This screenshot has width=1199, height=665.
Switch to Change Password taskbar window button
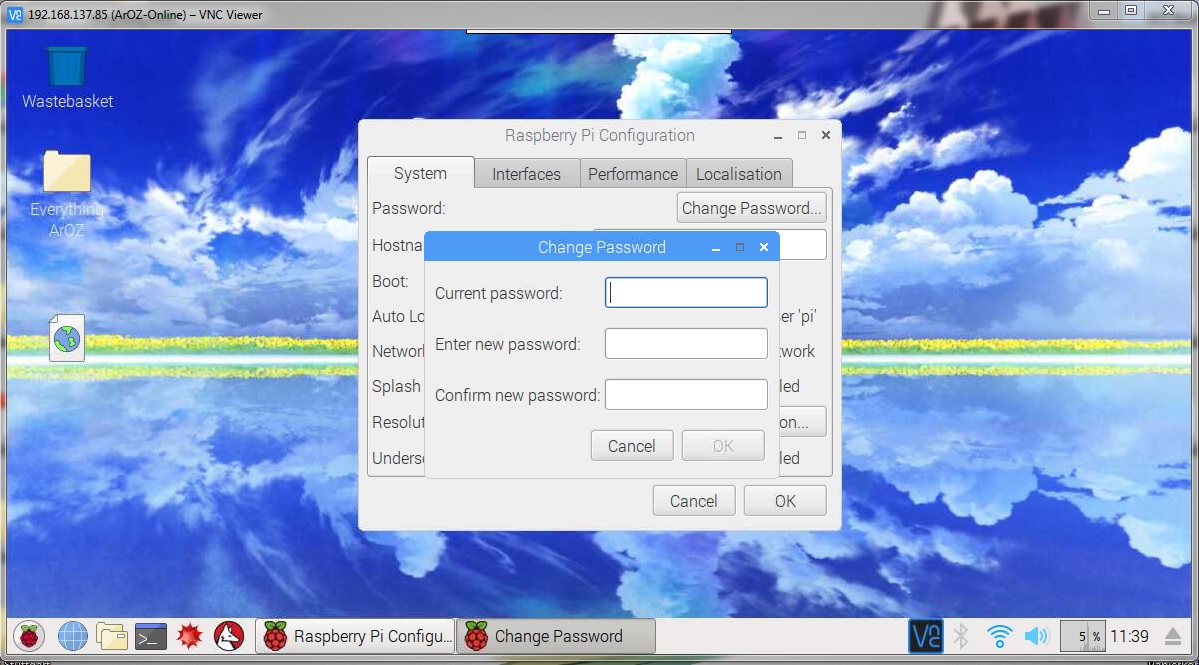pos(556,636)
